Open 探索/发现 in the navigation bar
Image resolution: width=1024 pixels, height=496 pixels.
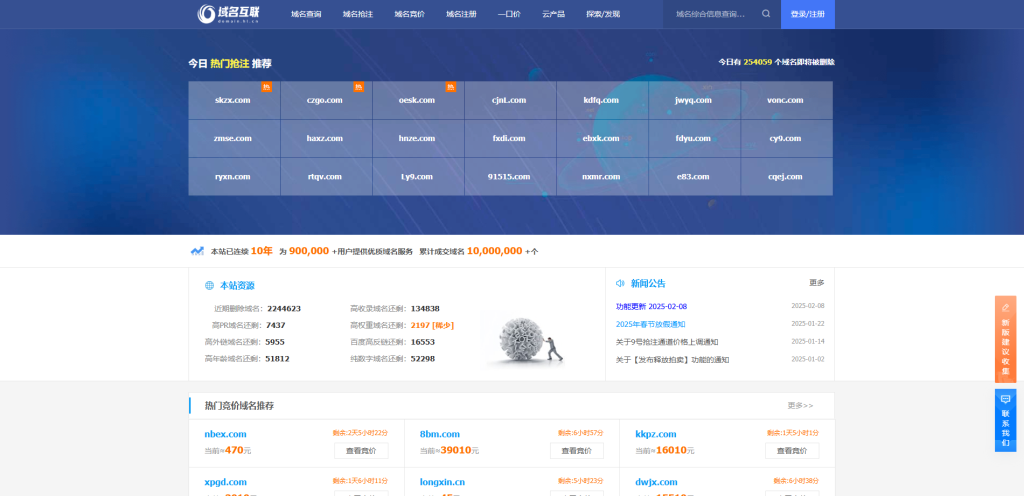603,14
